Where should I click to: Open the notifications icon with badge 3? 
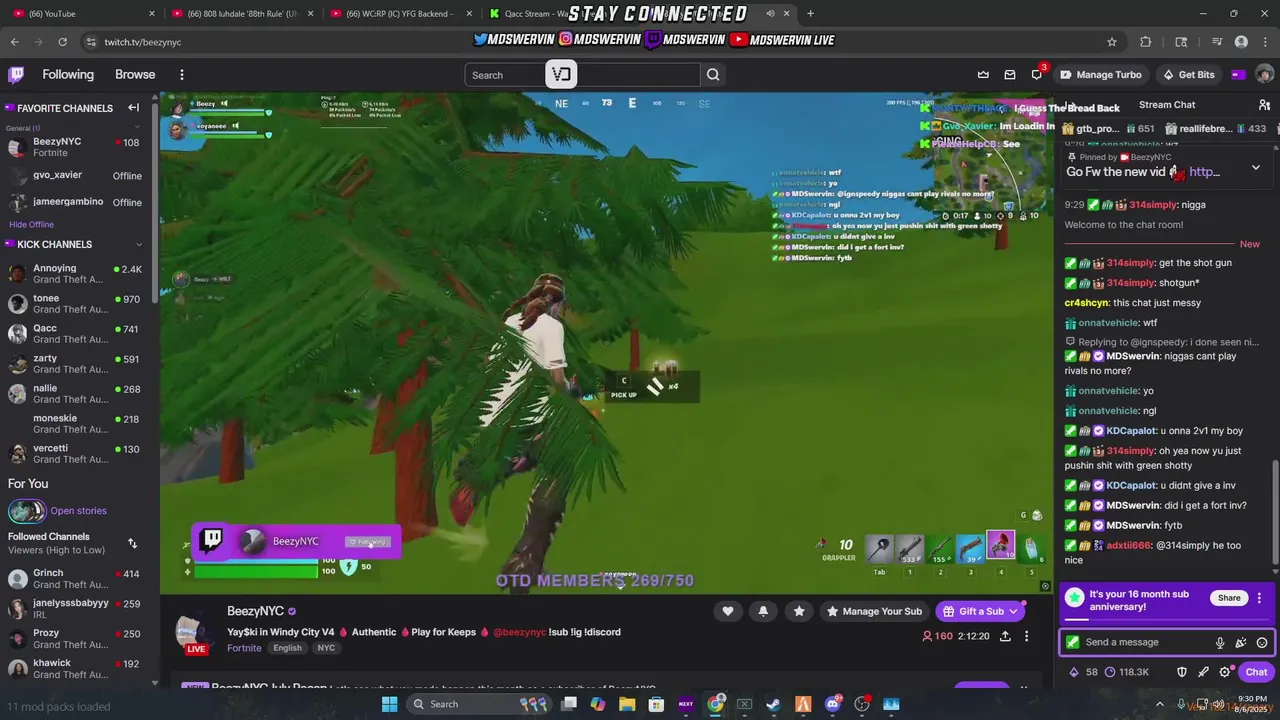click(x=1037, y=74)
